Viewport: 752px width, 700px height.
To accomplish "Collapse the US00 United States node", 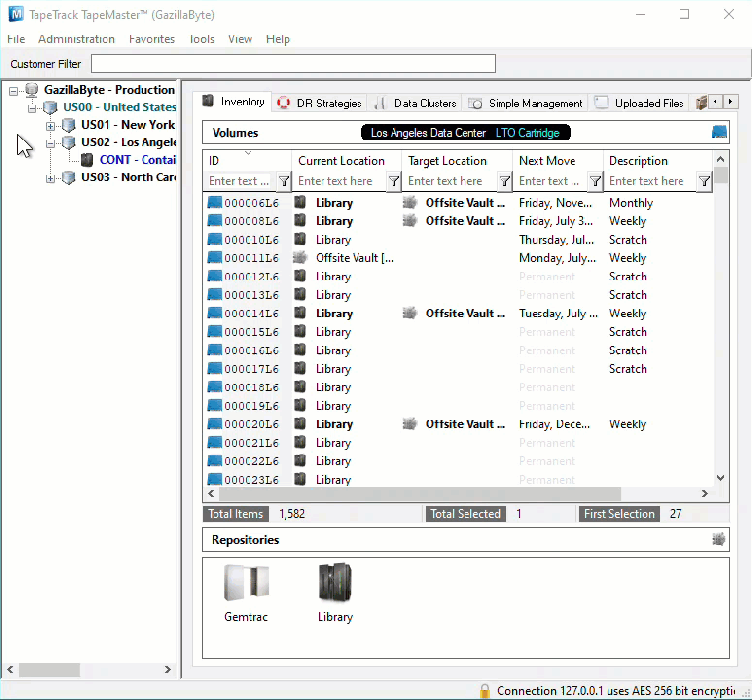I will tap(32, 108).
